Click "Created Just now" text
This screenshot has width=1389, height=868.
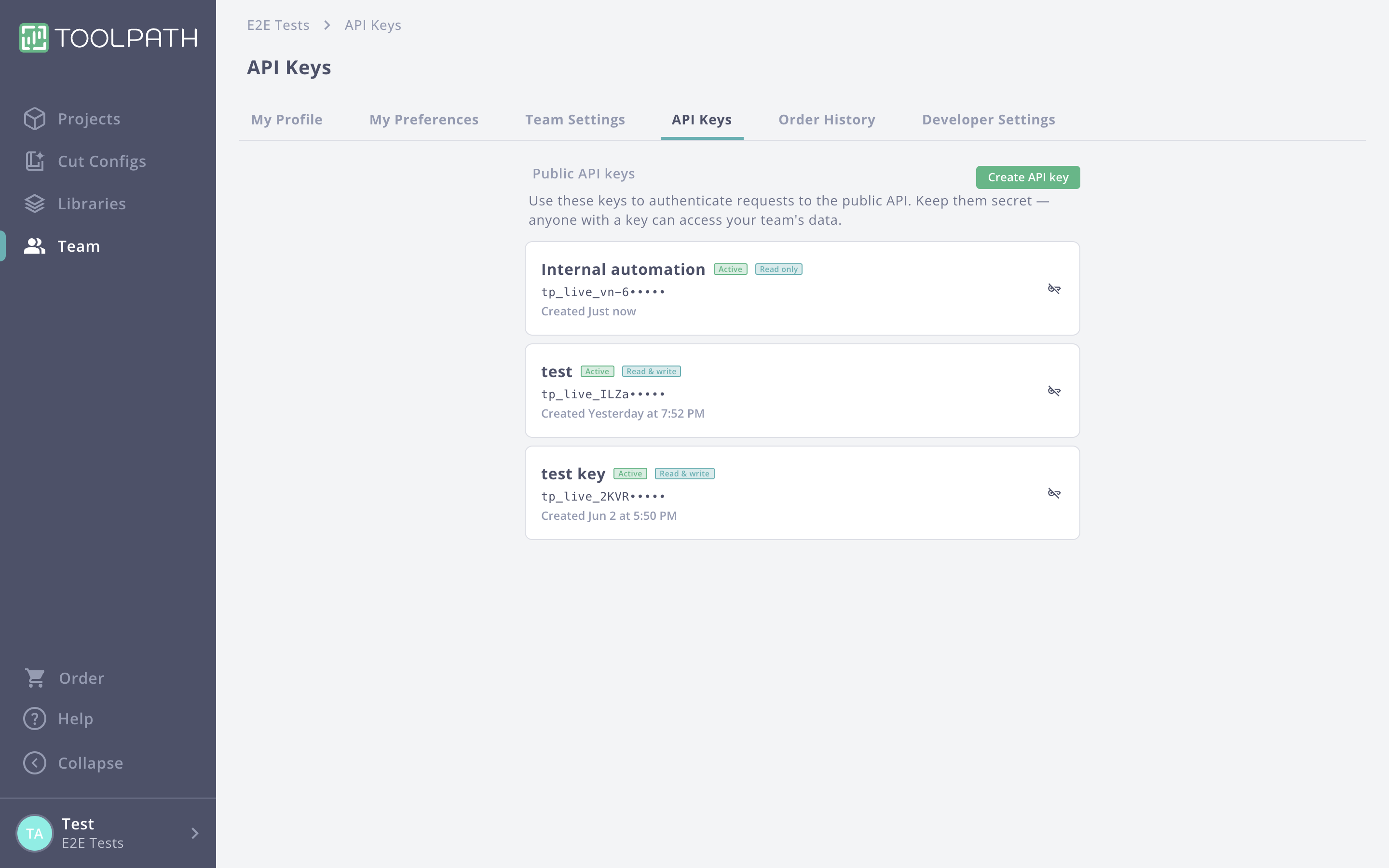click(588, 311)
